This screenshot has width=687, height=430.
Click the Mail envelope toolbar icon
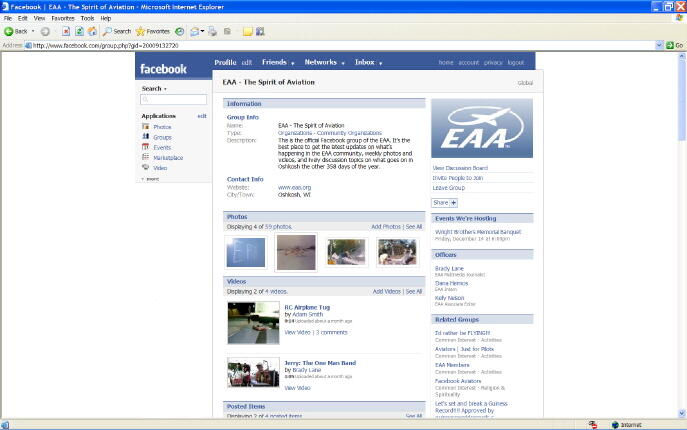pos(195,32)
